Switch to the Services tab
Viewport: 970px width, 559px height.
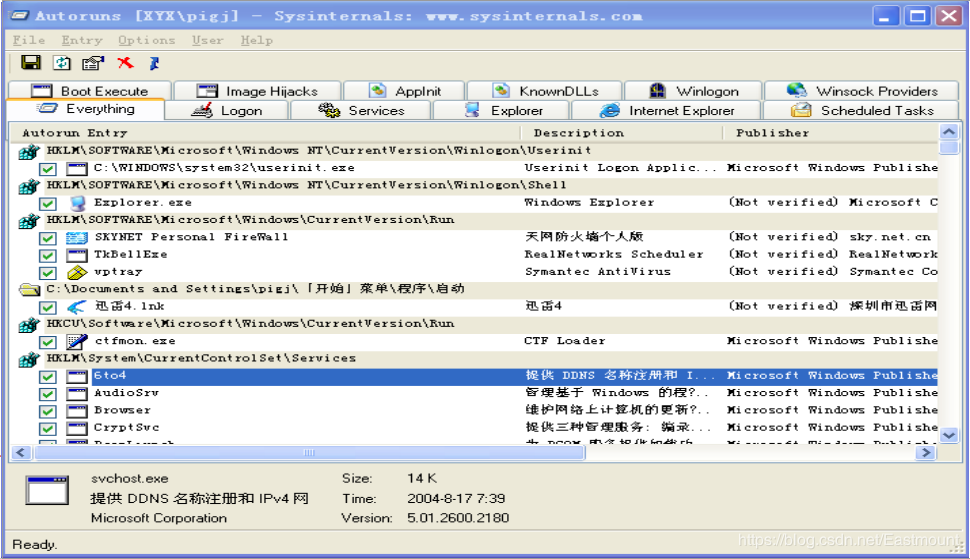pos(361,111)
